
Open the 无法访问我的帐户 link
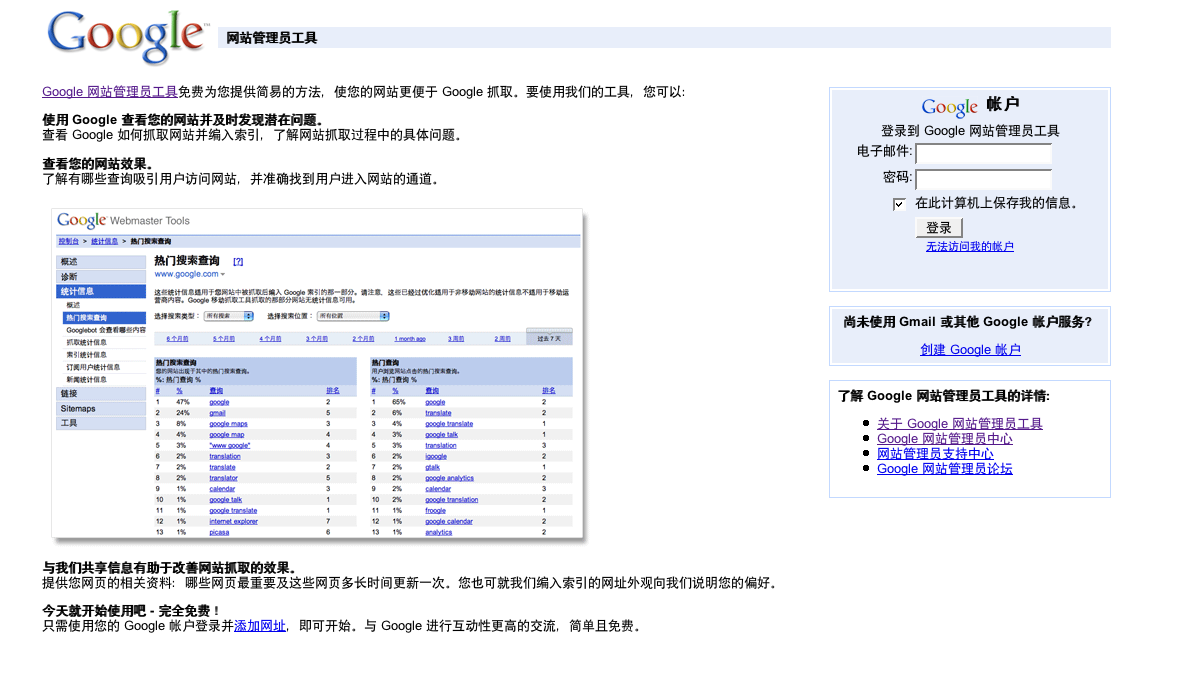969,246
